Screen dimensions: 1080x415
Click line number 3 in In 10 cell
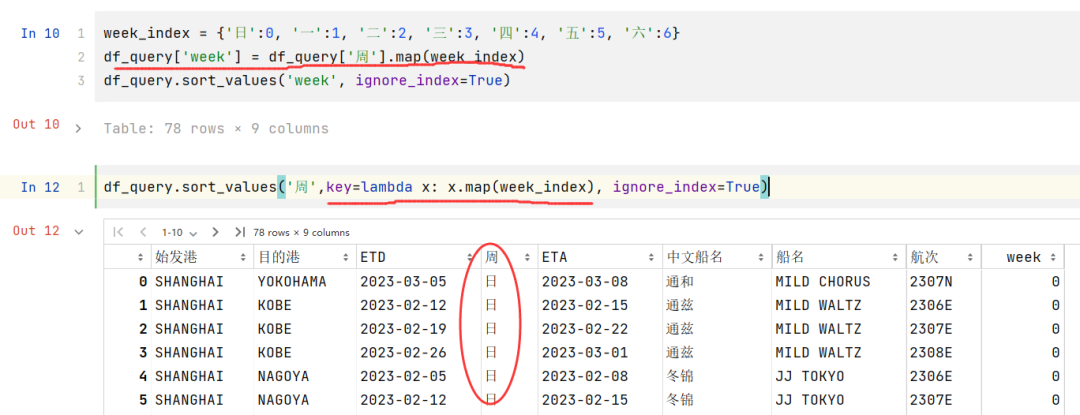pos(81,81)
